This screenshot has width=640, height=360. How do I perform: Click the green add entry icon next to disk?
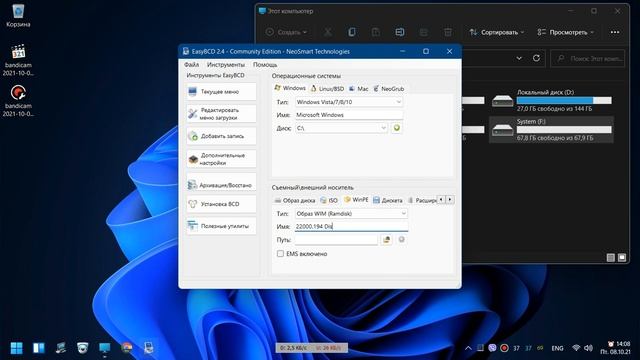point(396,128)
